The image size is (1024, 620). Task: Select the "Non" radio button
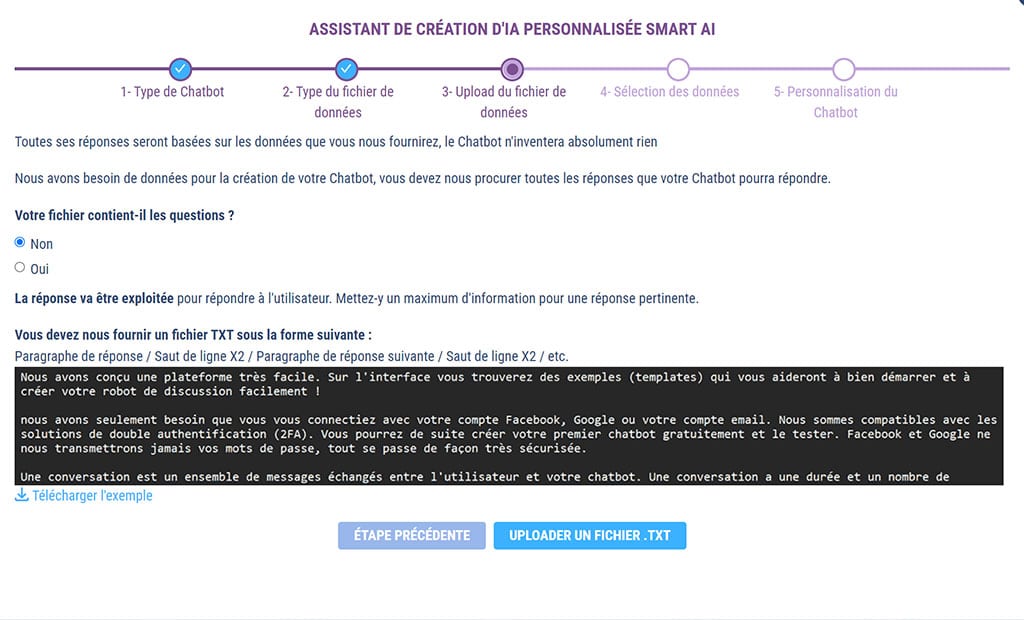[20, 243]
